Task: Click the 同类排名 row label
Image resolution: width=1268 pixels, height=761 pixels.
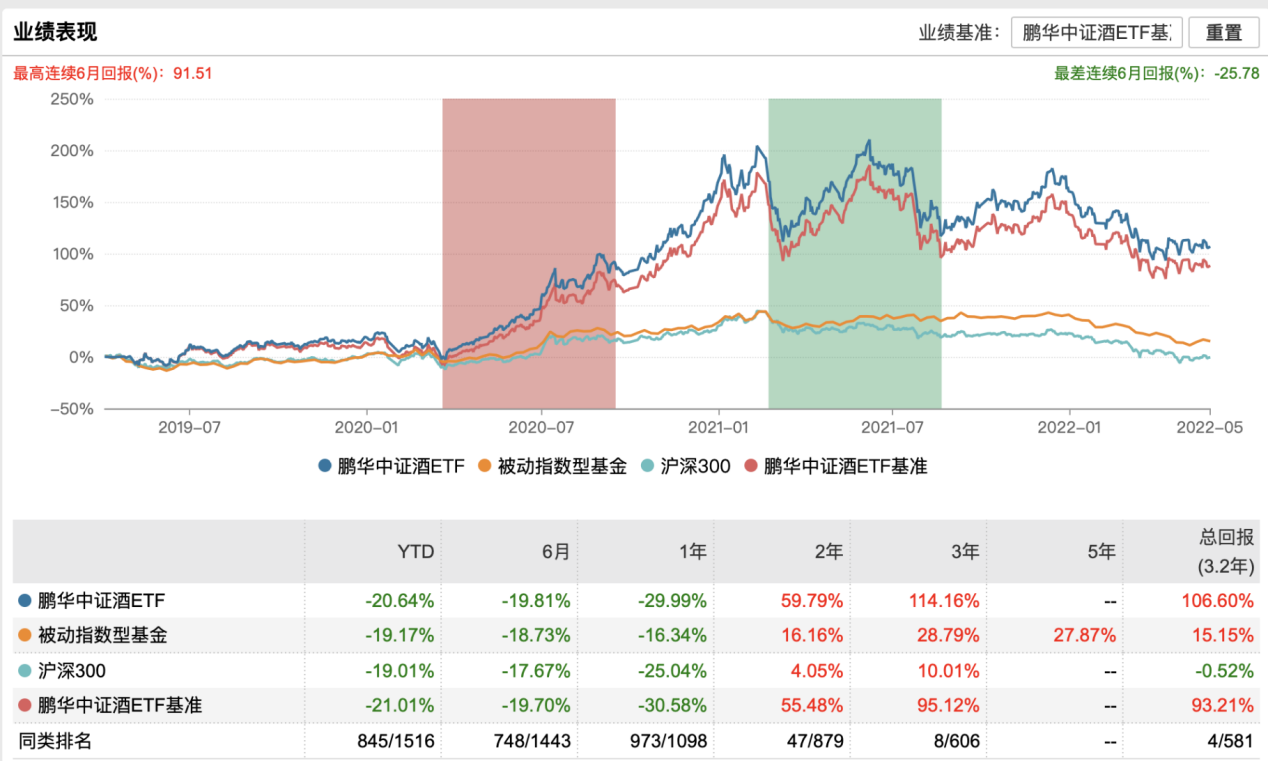Action: click(55, 741)
